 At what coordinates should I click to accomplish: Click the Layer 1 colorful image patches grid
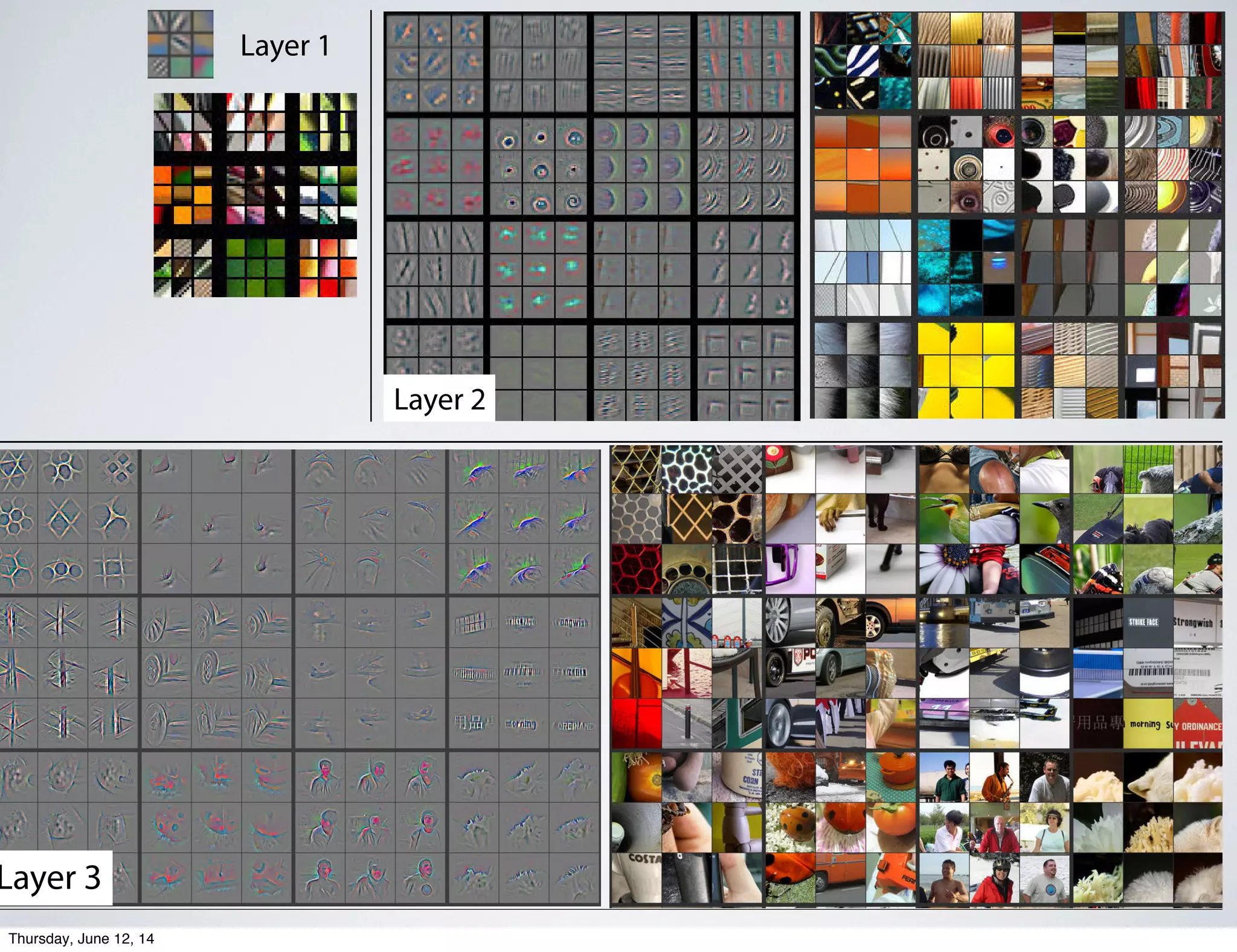(x=255, y=195)
